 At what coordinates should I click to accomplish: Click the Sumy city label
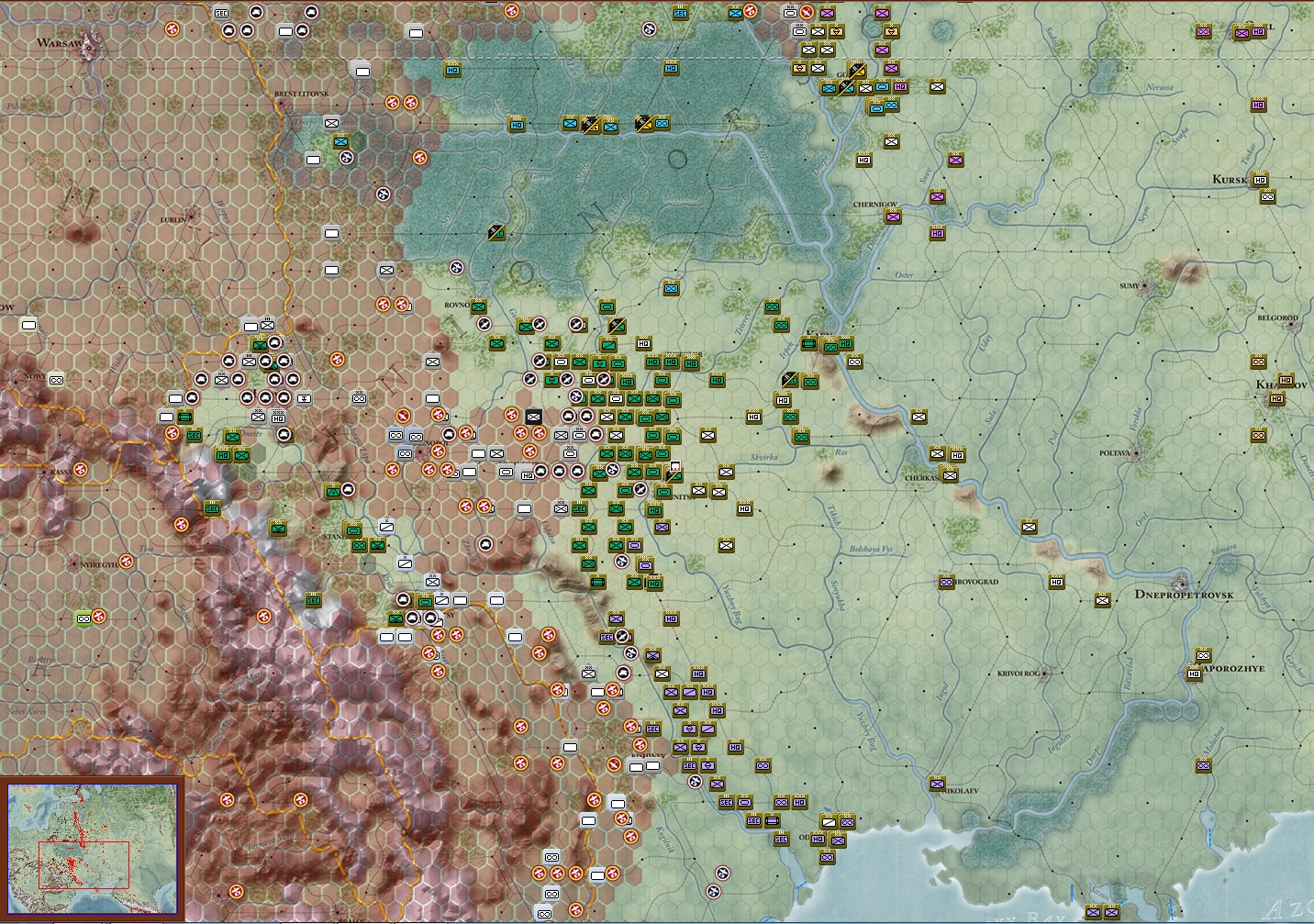[x=1129, y=286]
